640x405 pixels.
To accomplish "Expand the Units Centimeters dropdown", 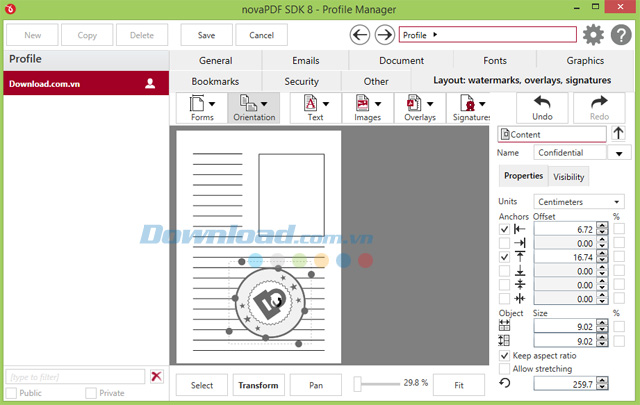I will [579, 202].
